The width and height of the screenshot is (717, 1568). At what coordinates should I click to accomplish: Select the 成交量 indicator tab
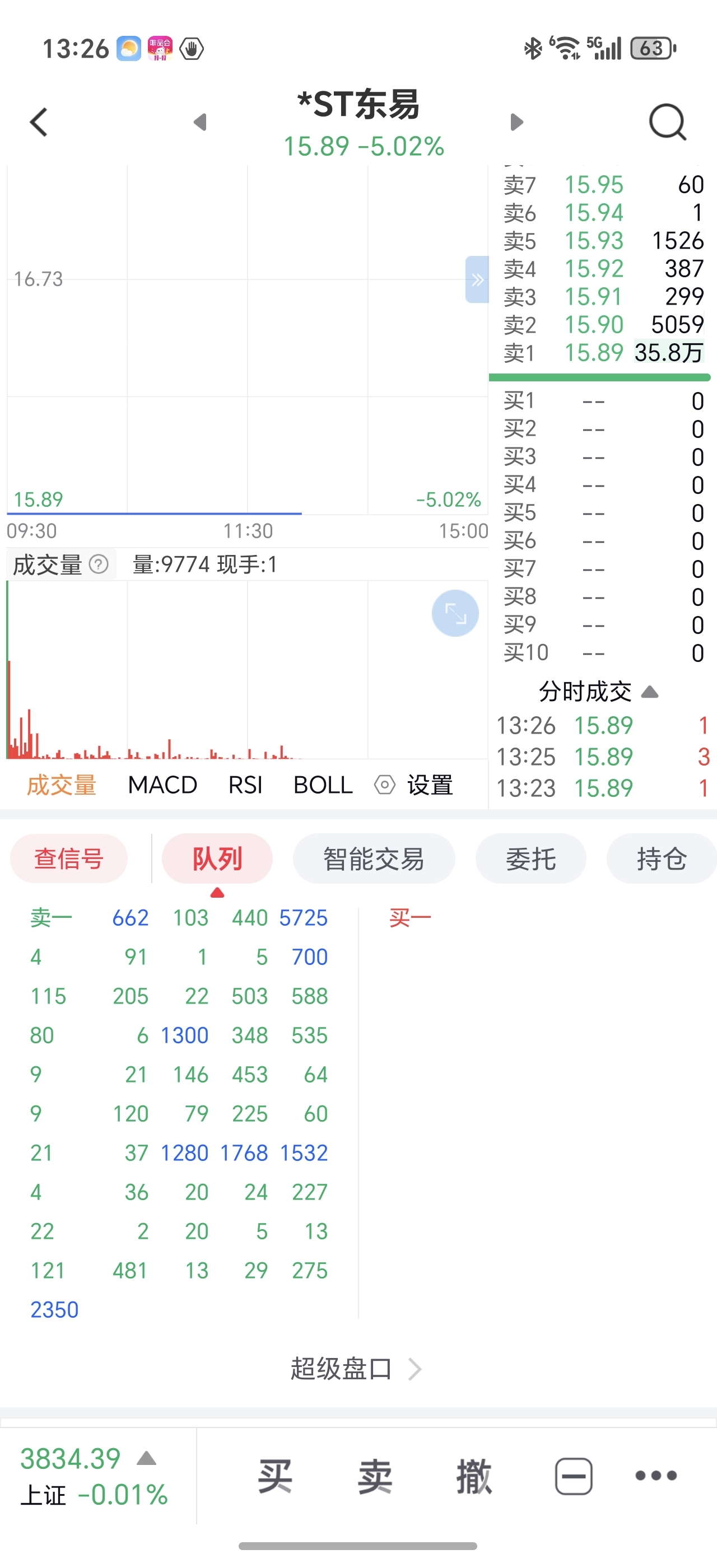click(62, 785)
